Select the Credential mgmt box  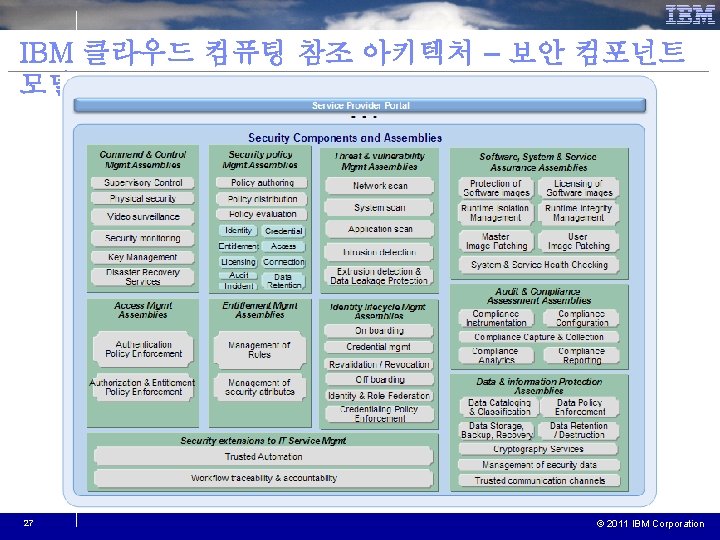379,347
